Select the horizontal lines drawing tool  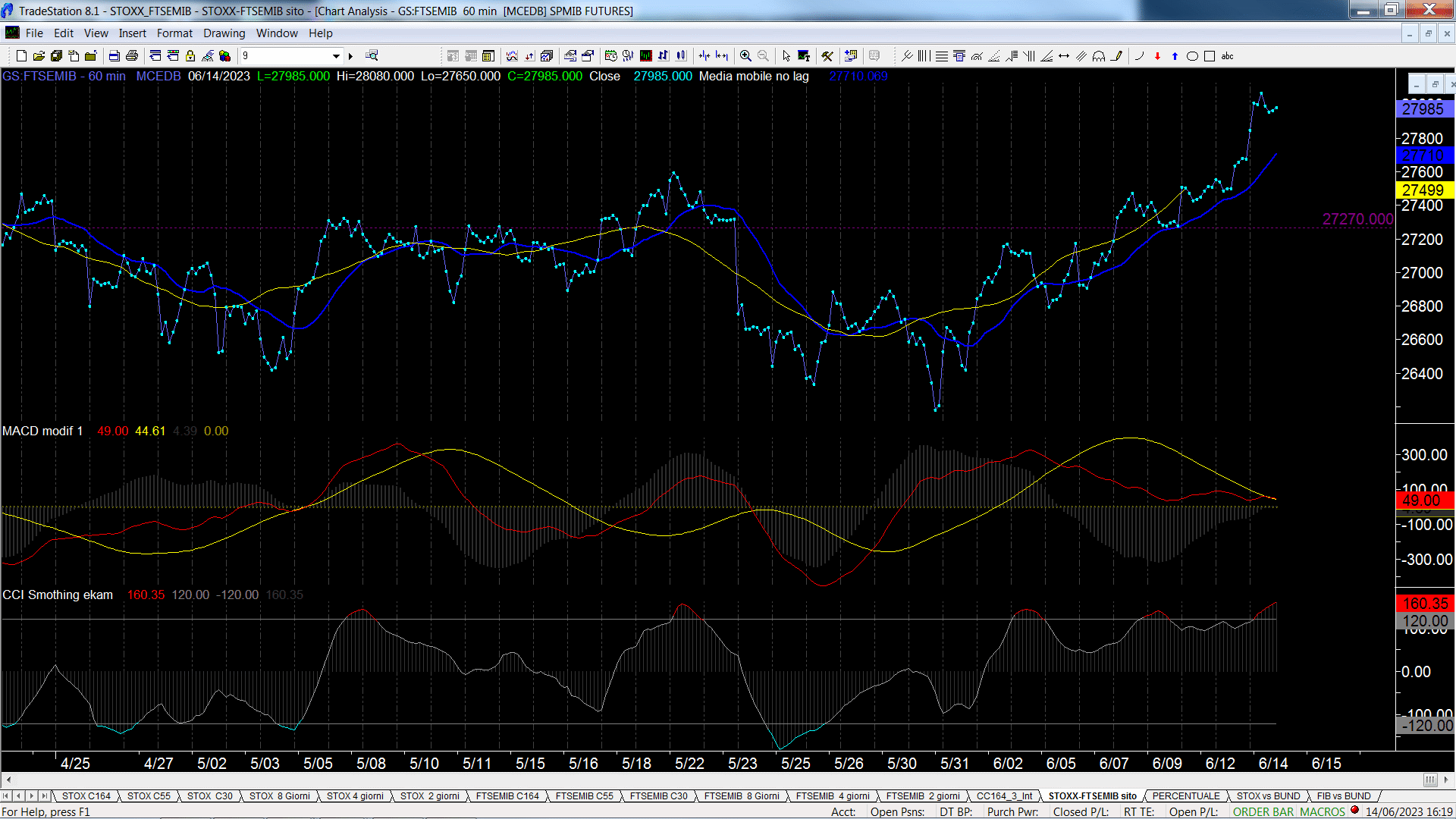pos(941,55)
